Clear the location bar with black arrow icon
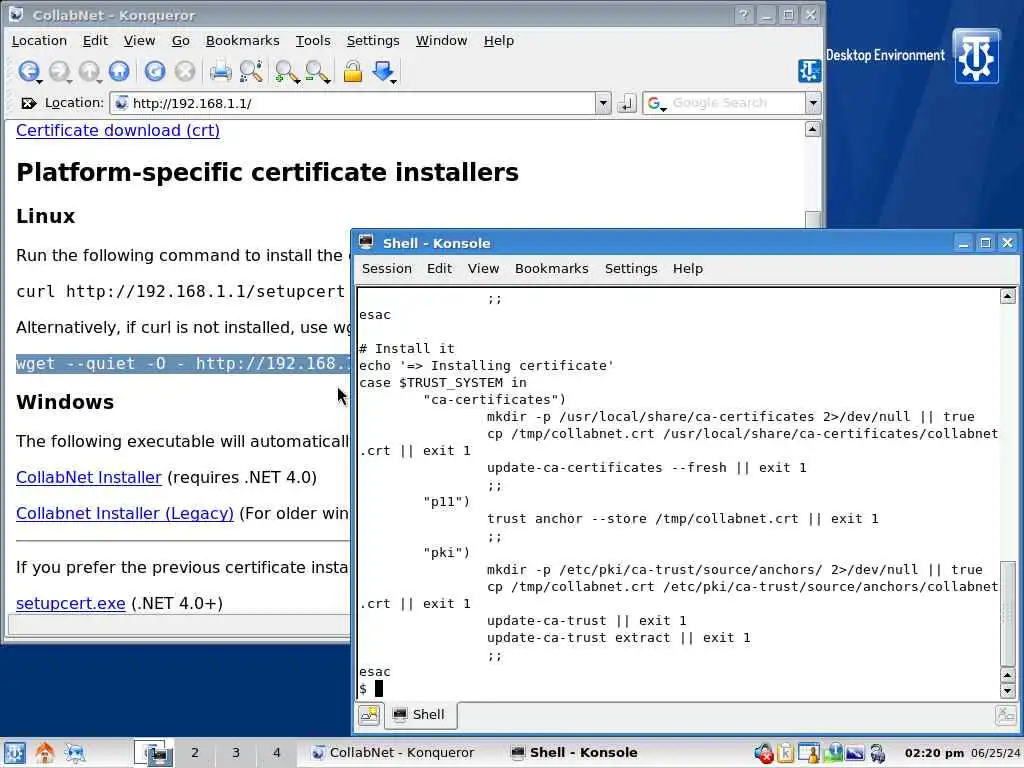The image size is (1024, 768). pos(28,103)
